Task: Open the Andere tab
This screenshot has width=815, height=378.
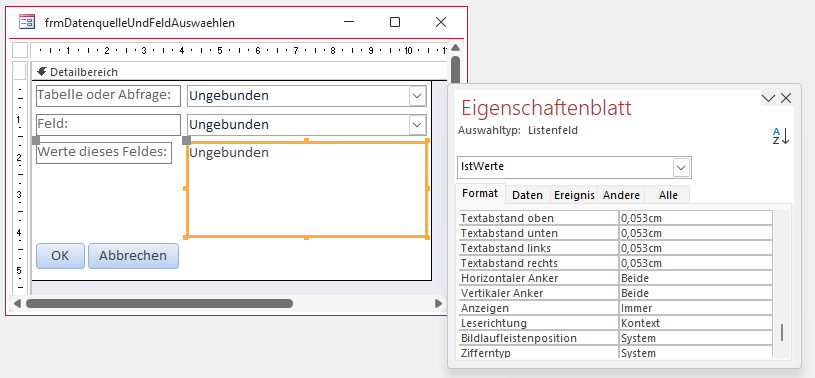Action: pyautogui.click(x=621, y=195)
